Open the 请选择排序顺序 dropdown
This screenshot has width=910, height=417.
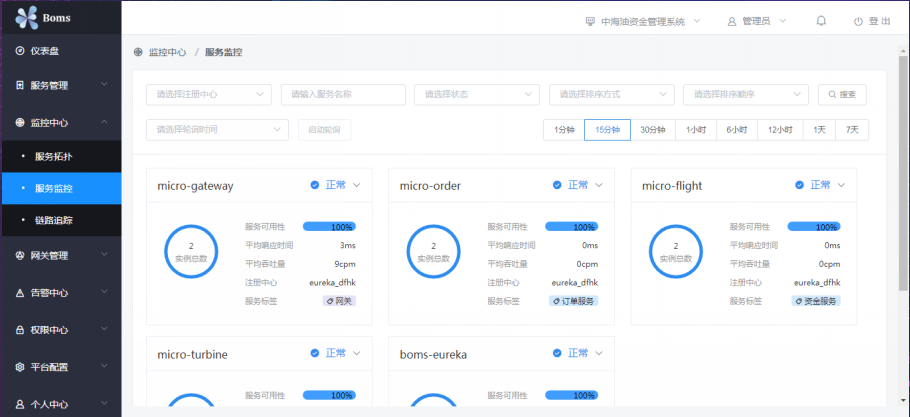[746, 95]
